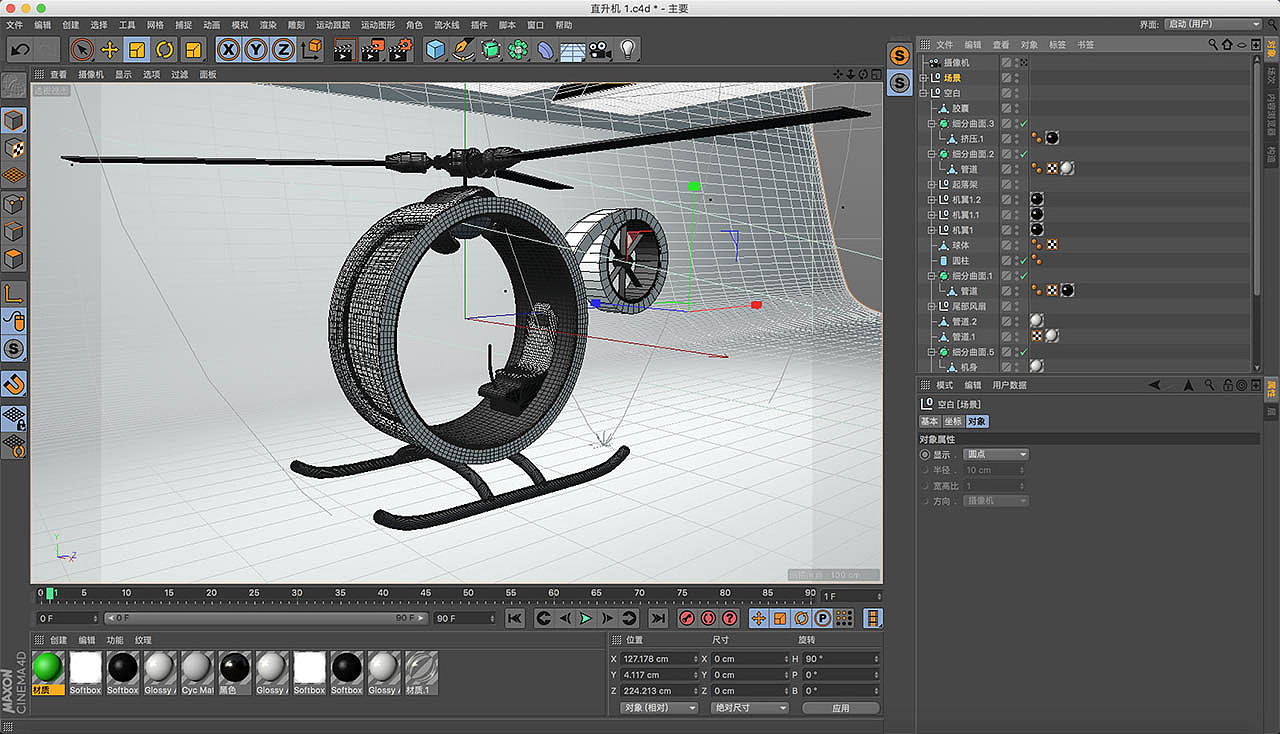
Task: Play the animation forward
Action: click(586, 619)
